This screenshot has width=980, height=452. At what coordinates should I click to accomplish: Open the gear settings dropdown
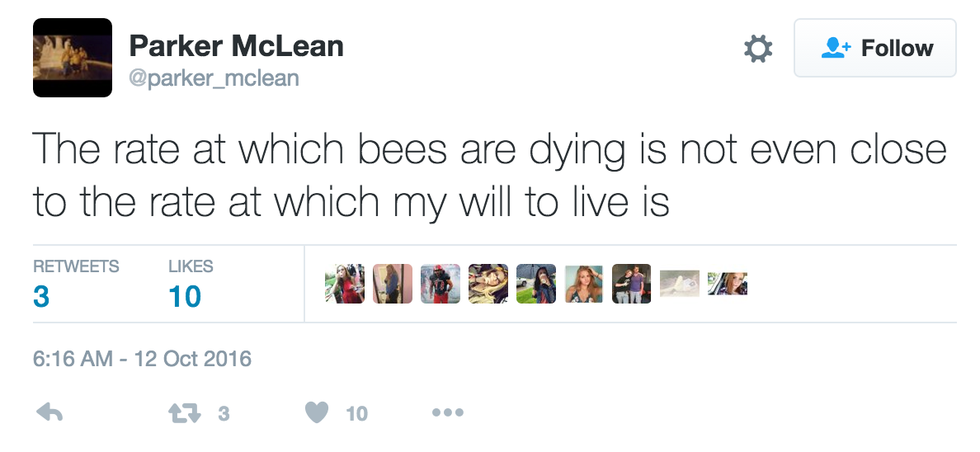click(x=759, y=48)
